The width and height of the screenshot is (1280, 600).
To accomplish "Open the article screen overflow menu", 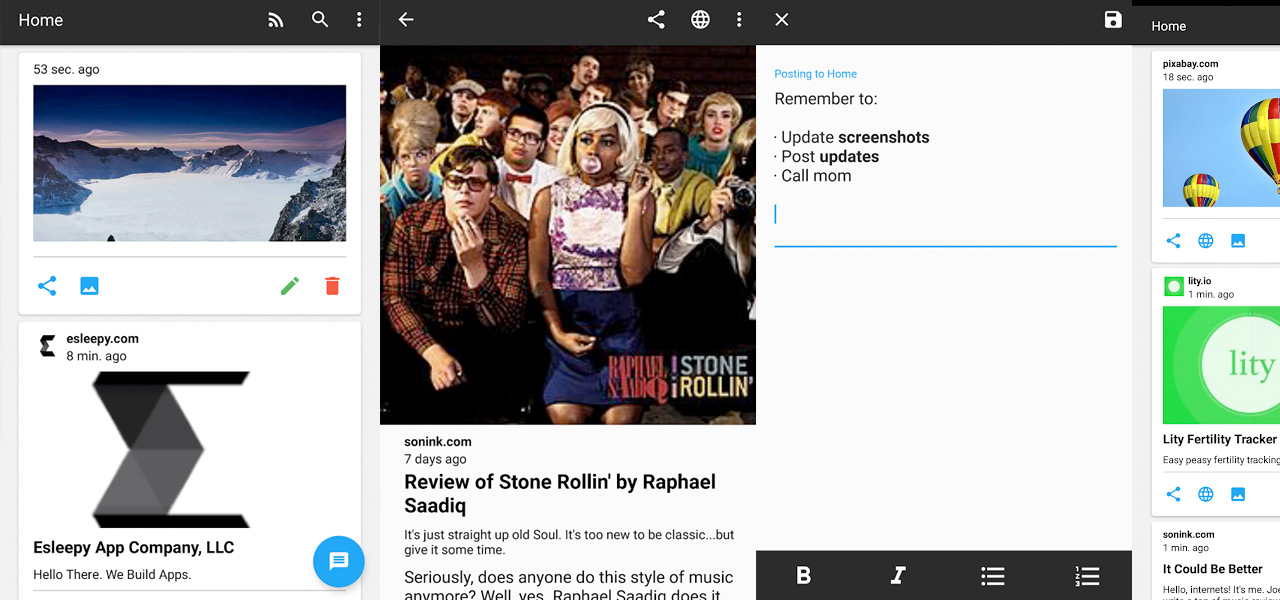I will pyautogui.click(x=739, y=20).
